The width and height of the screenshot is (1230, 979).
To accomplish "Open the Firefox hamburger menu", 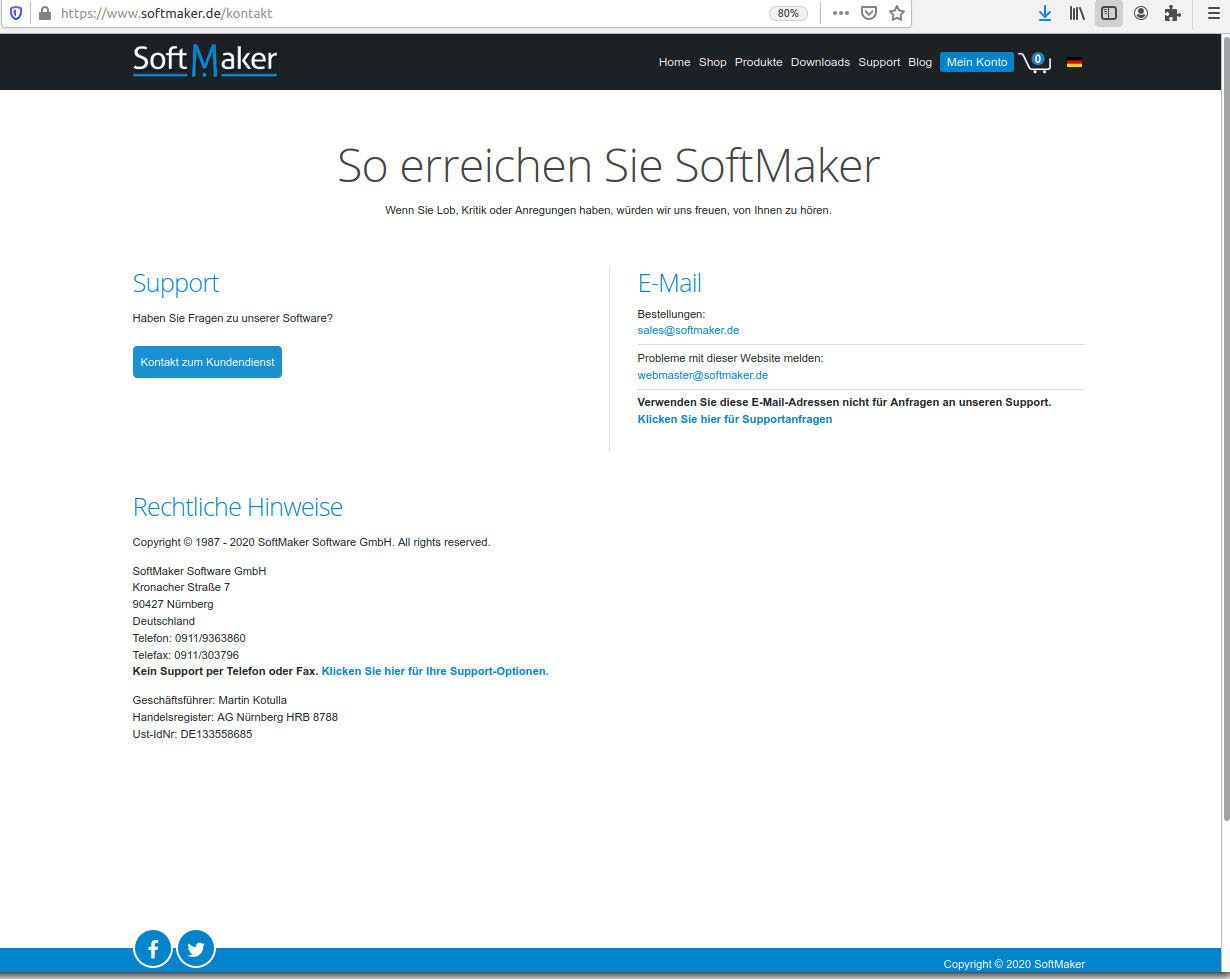I will 1213,13.
